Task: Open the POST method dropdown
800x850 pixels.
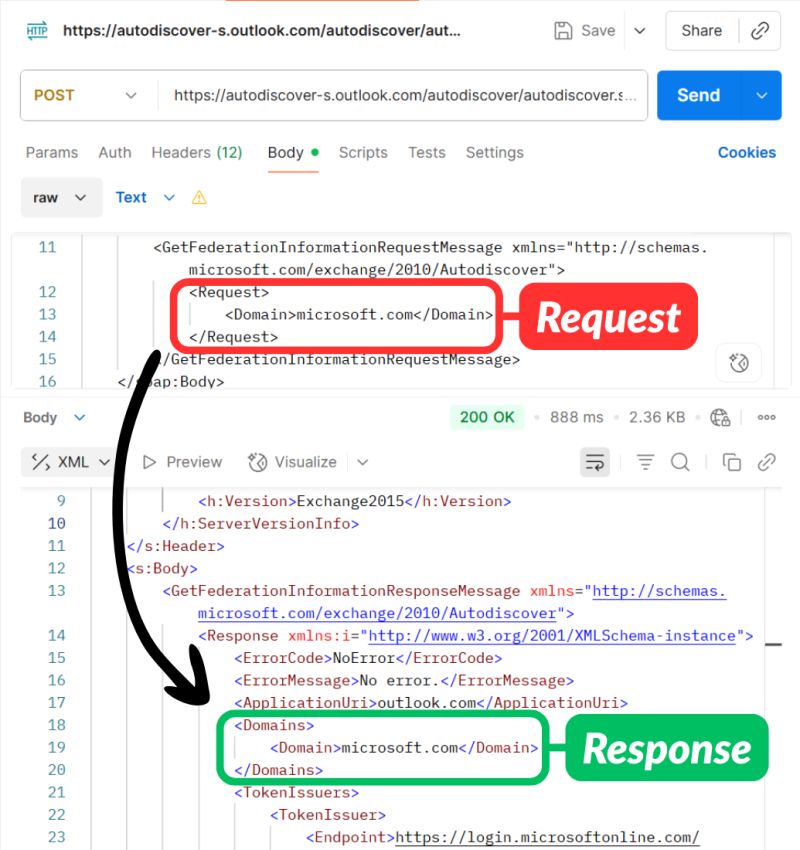Action: 87,95
